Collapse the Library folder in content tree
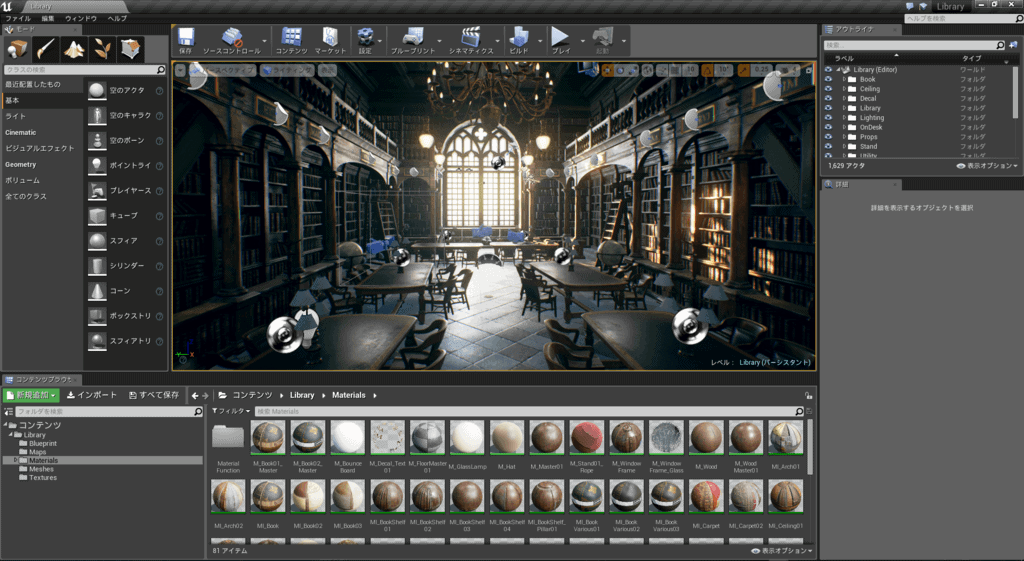Image resolution: width=1024 pixels, height=561 pixels. coord(11,434)
